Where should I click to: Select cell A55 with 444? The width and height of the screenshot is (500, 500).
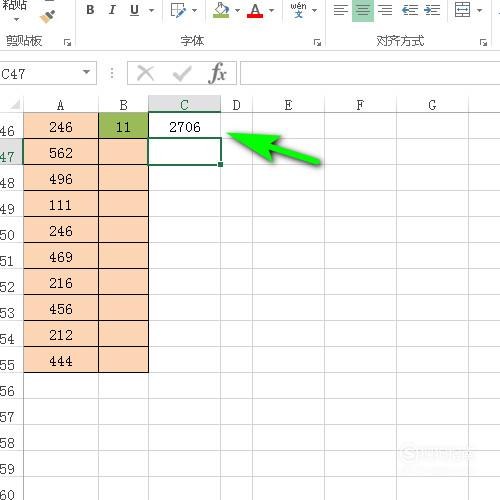pos(61,360)
